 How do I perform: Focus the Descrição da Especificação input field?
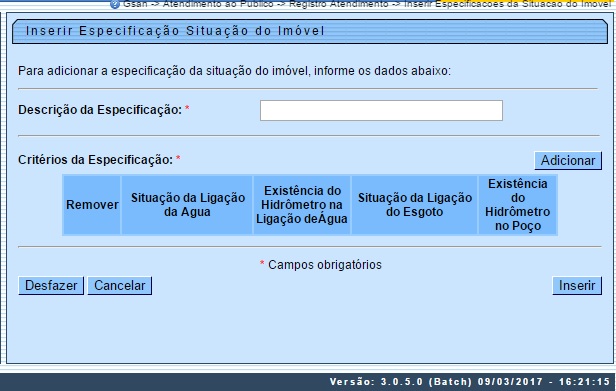click(x=381, y=110)
